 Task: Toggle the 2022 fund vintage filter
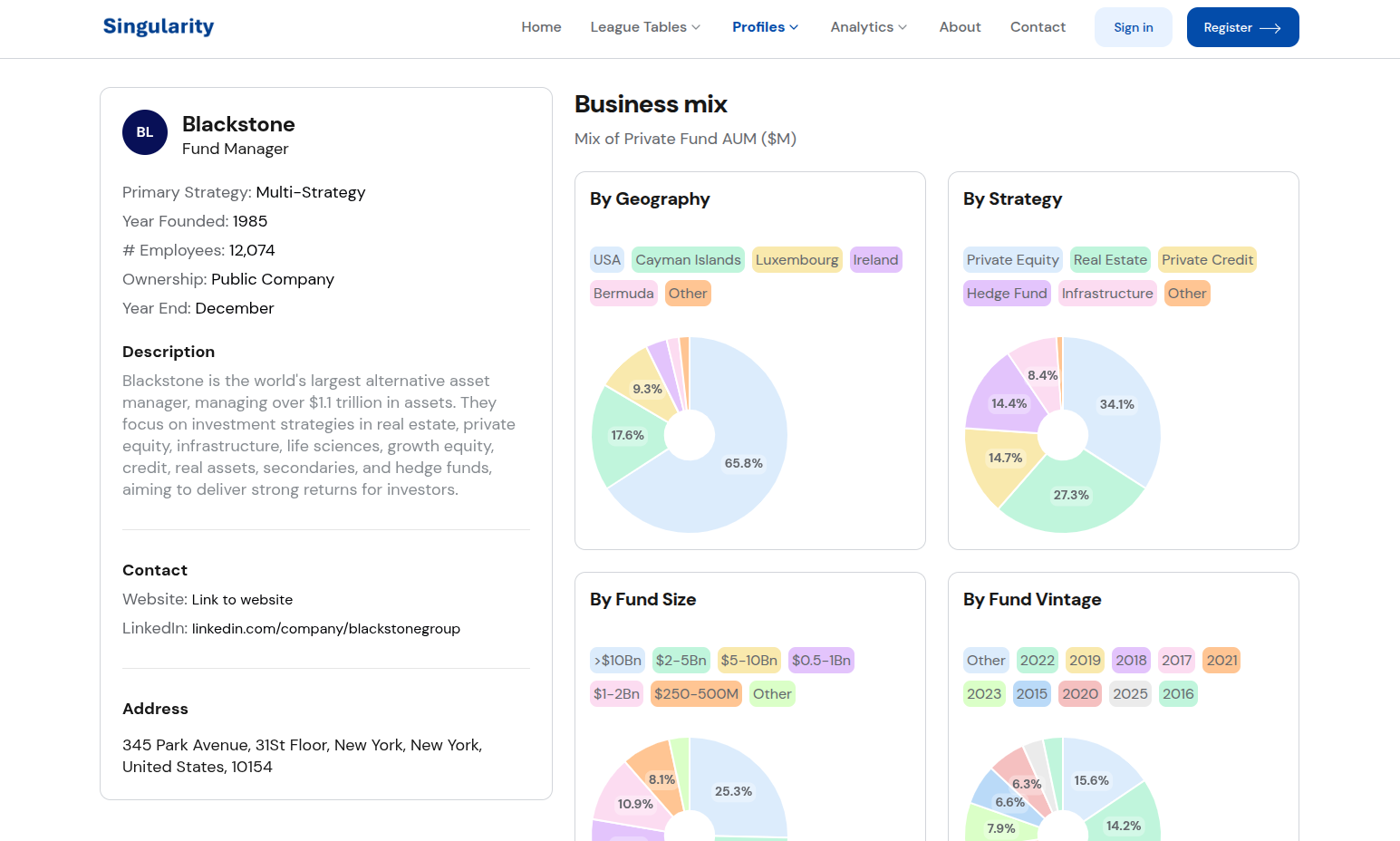pos(1037,660)
